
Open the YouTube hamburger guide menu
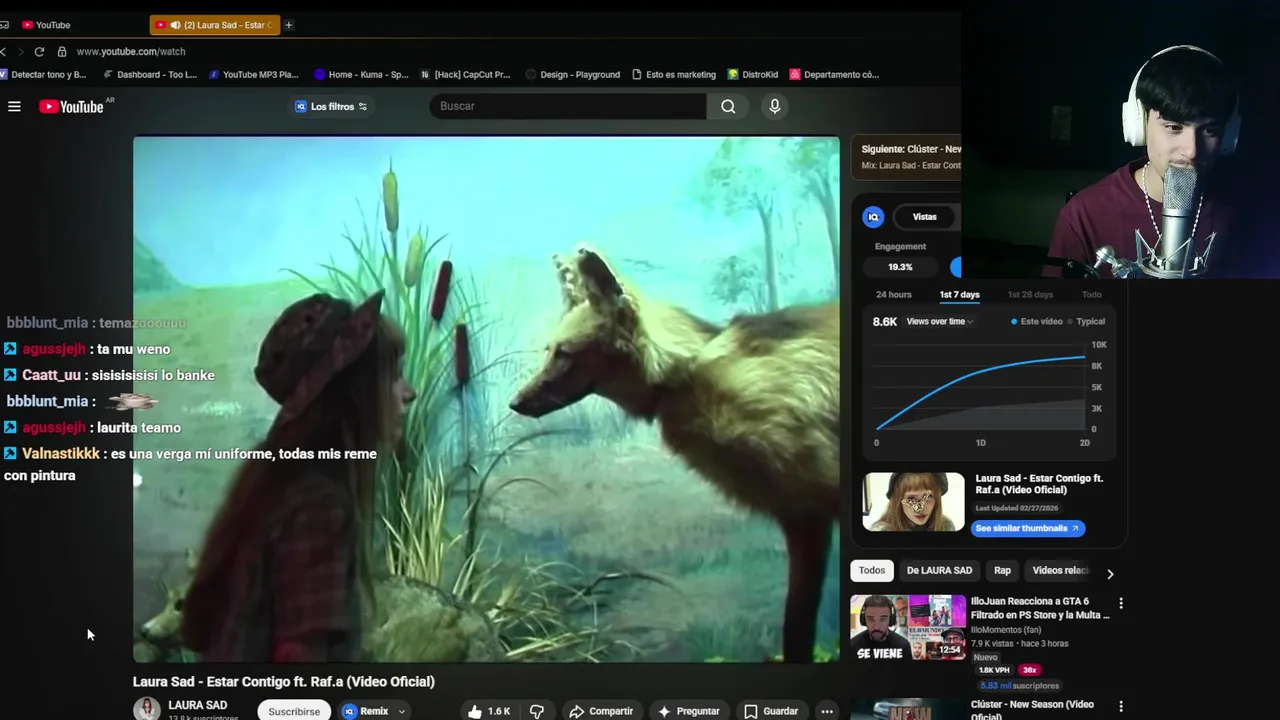[x=14, y=106]
